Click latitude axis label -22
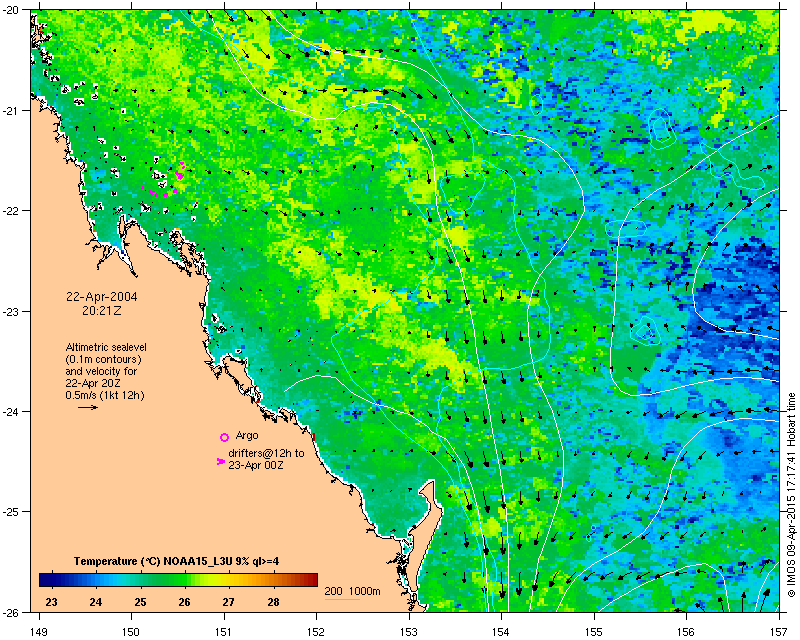The image size is (800, 640). pos(11,211)
